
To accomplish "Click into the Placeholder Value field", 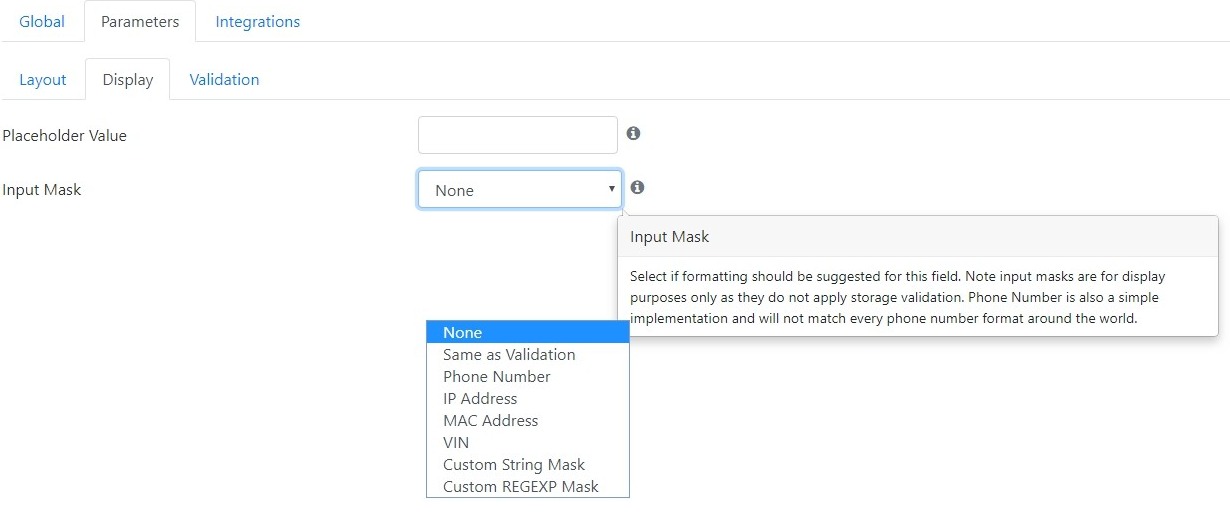I will (x=518, y=135).
